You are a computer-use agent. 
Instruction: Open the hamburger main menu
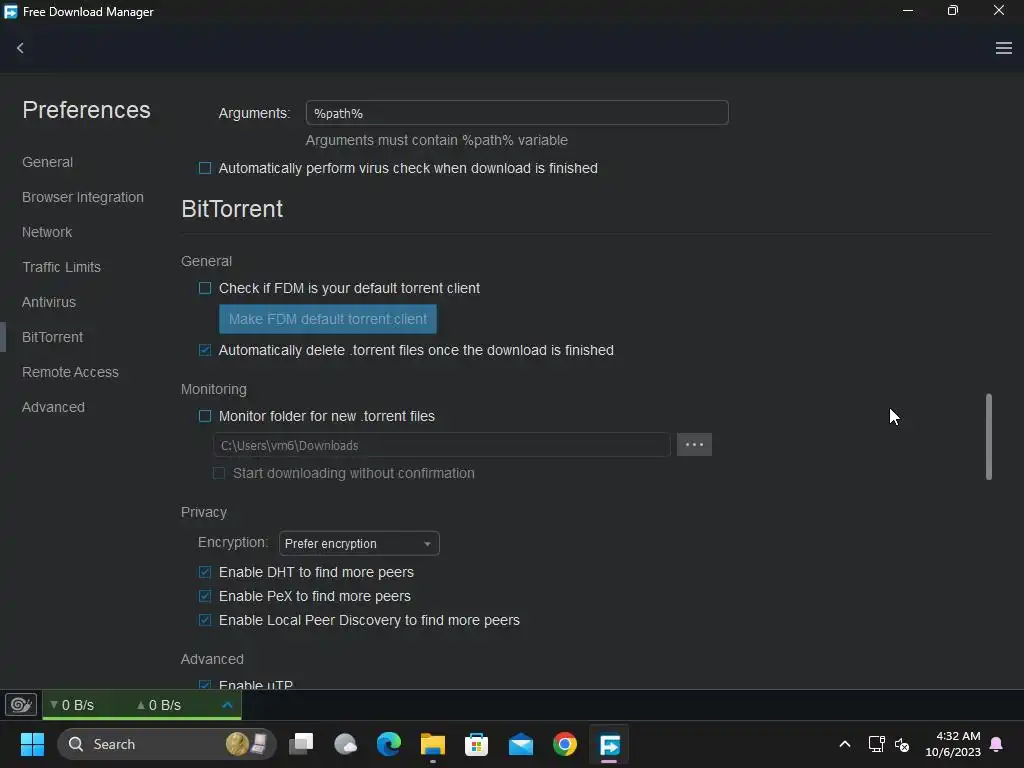click(x=1003, y=48)
